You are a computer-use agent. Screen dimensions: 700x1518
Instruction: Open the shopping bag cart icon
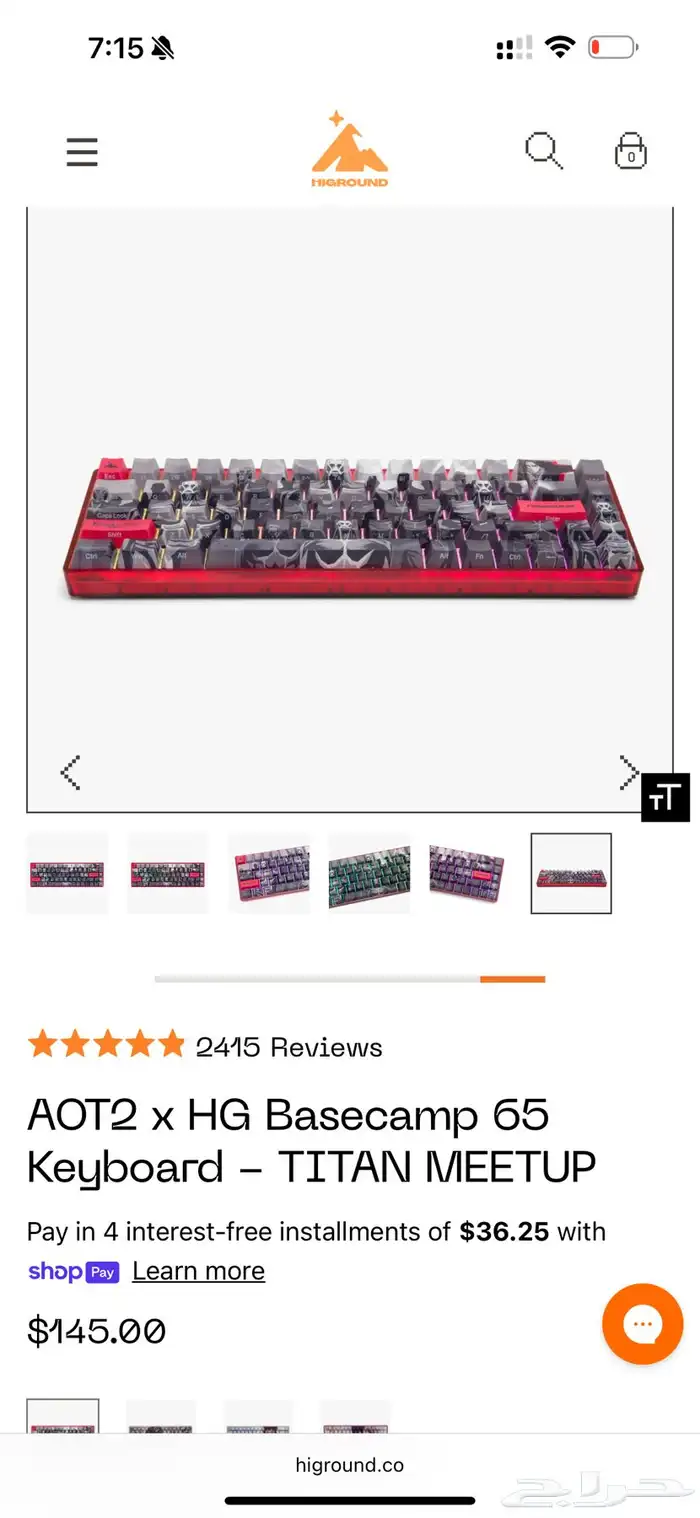click(x=630, y=151)
